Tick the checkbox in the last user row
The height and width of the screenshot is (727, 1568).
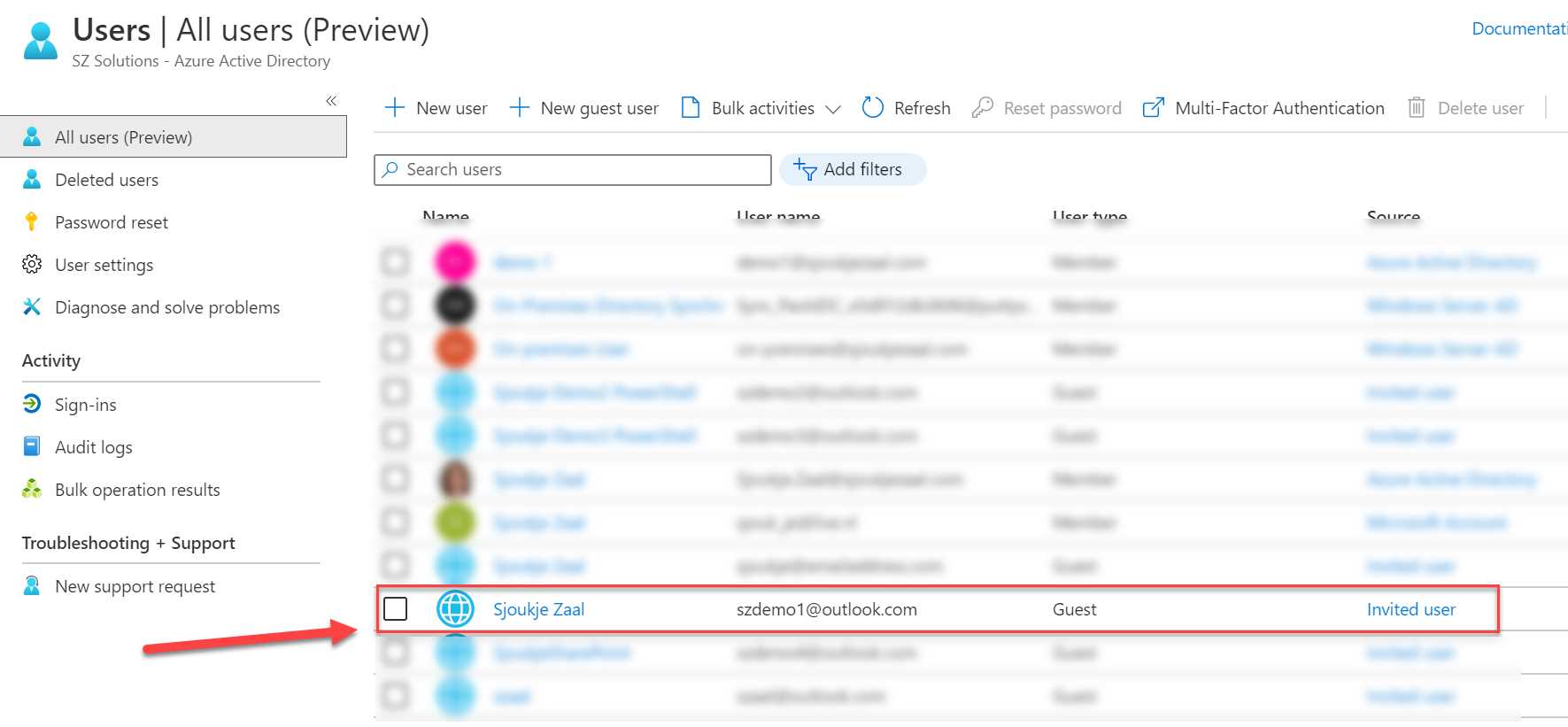tap(396, 696)
